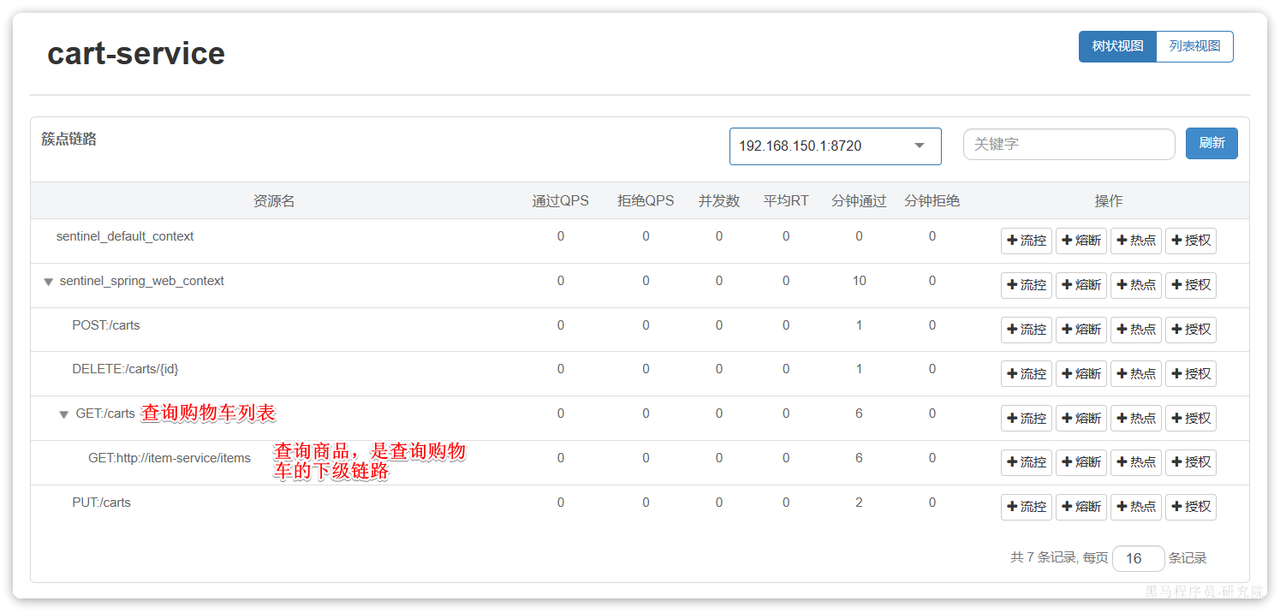Image resolution: width=1280 pixels, height=613 pixels.
Task: Open the 192.168.150.1:8720 machine dropdown
Action: point(835,146)
